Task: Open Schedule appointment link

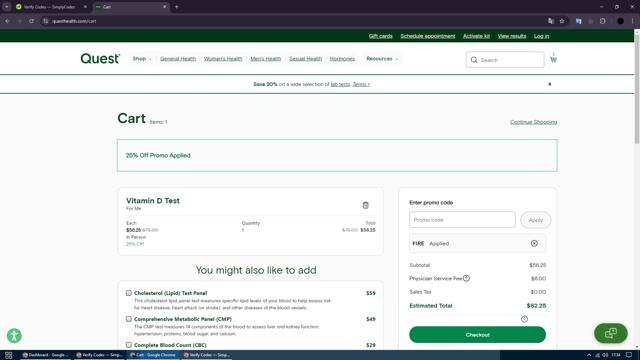Action: (x=427, y=36)
